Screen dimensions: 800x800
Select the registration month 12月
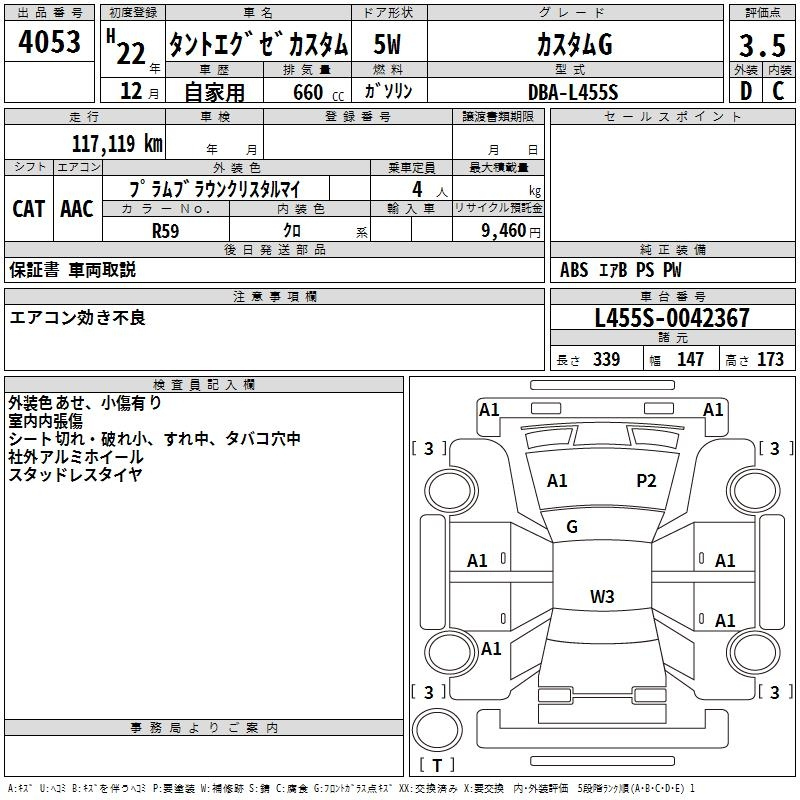pos(139,91)
